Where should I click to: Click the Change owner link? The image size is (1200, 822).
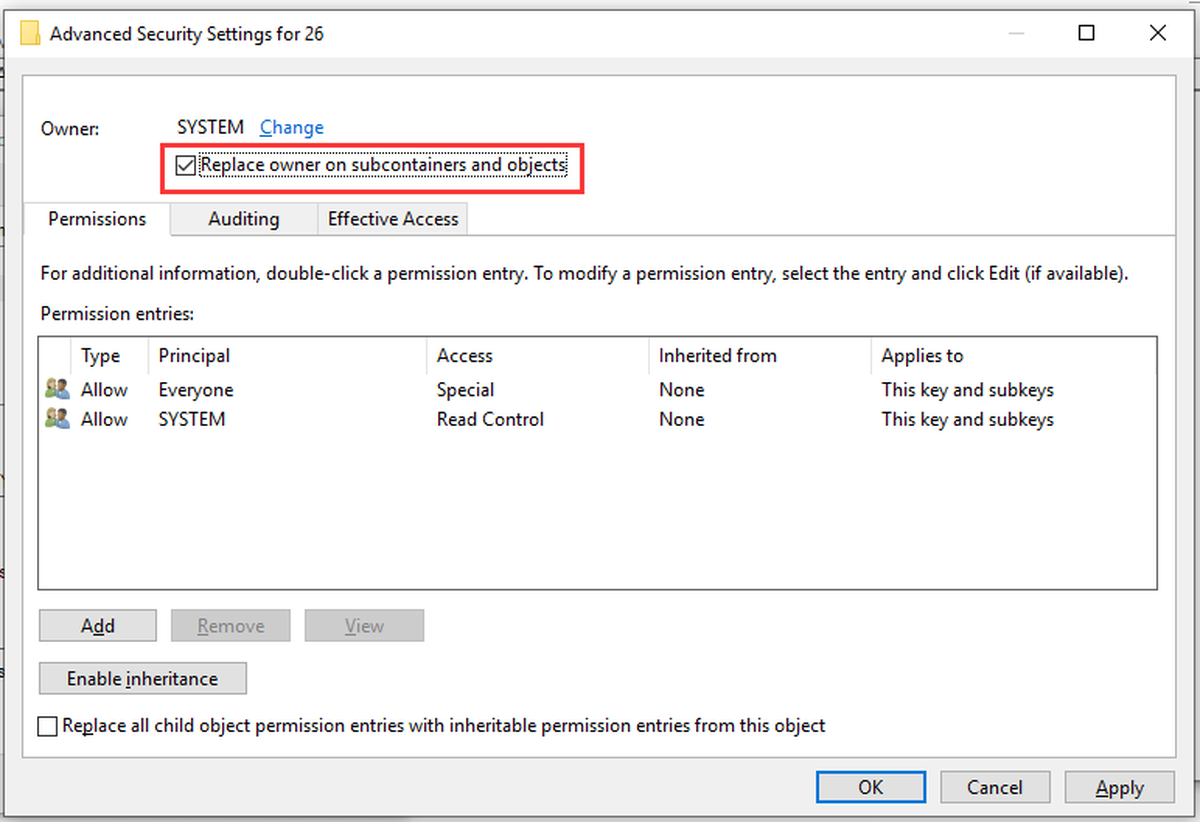pos(292,127)
